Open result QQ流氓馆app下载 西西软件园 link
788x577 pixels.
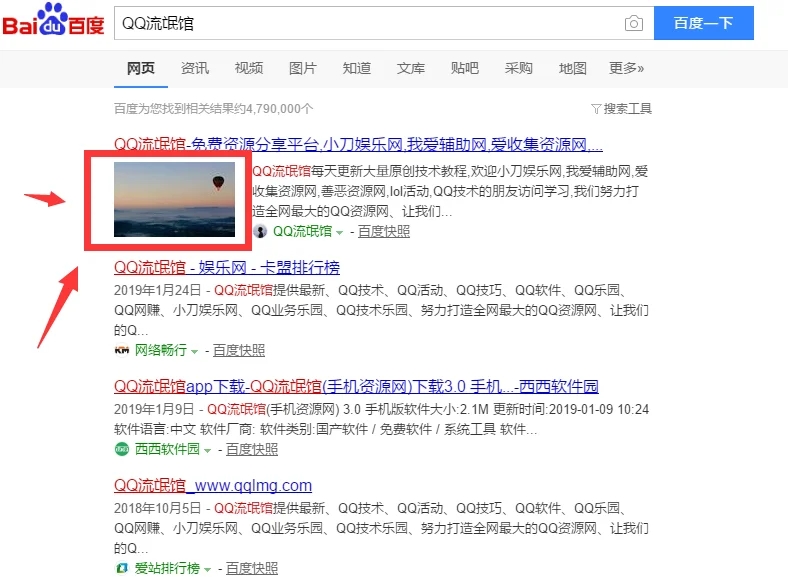coord(356,387)
